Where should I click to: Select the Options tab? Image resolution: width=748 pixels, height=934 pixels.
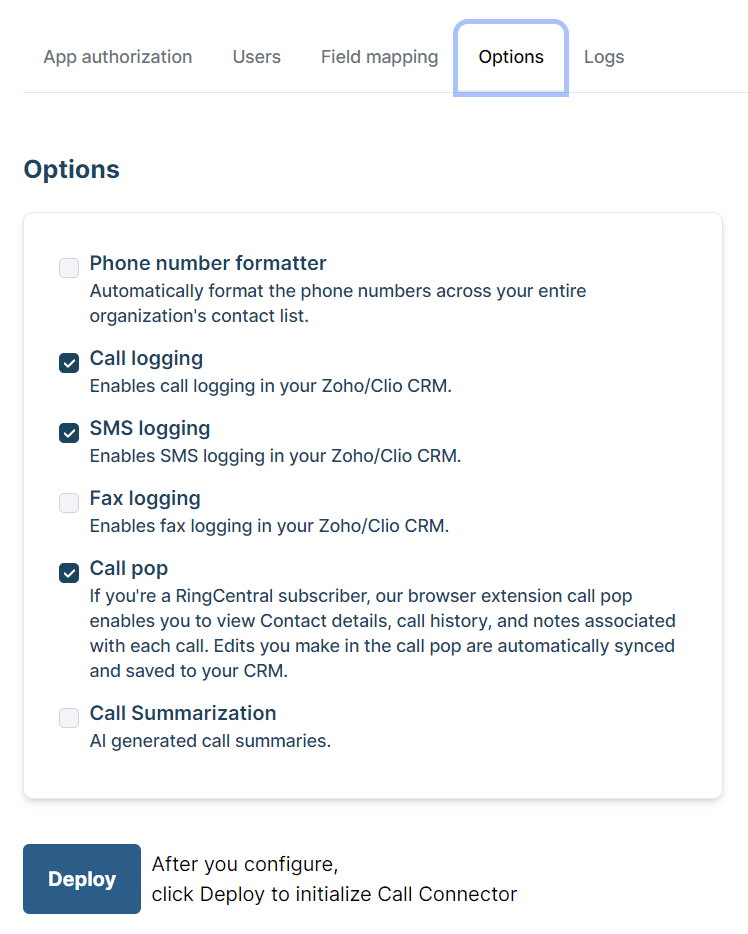tap(511, 57)
